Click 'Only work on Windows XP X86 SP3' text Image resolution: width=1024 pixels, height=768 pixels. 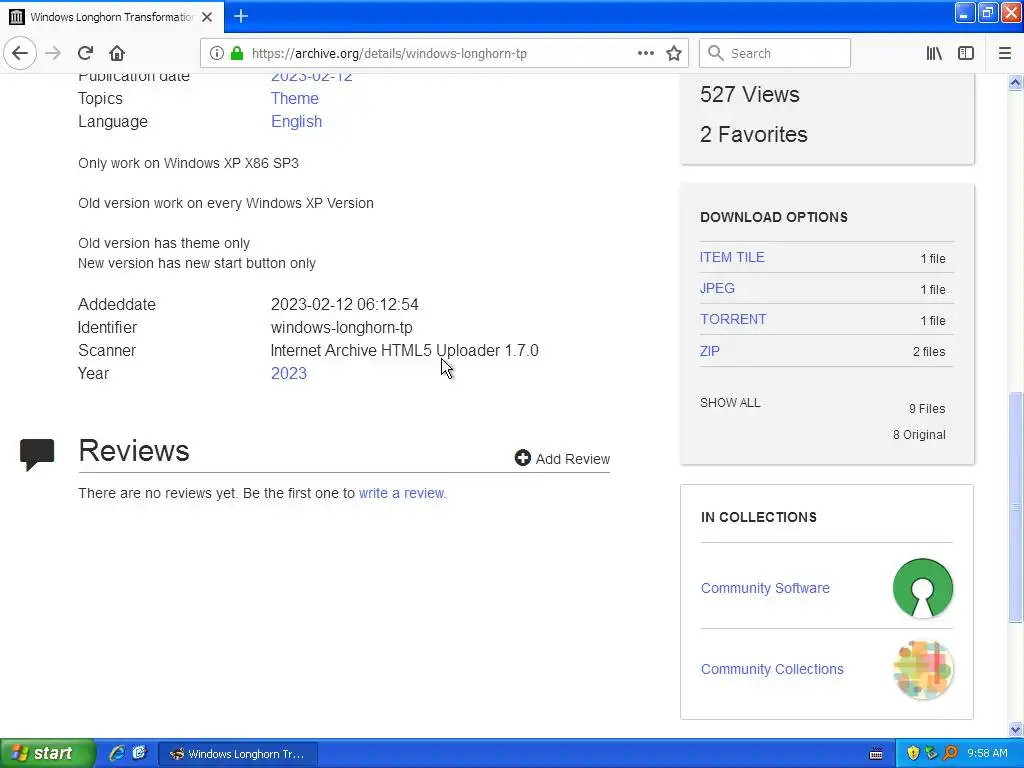pos(188,163)
